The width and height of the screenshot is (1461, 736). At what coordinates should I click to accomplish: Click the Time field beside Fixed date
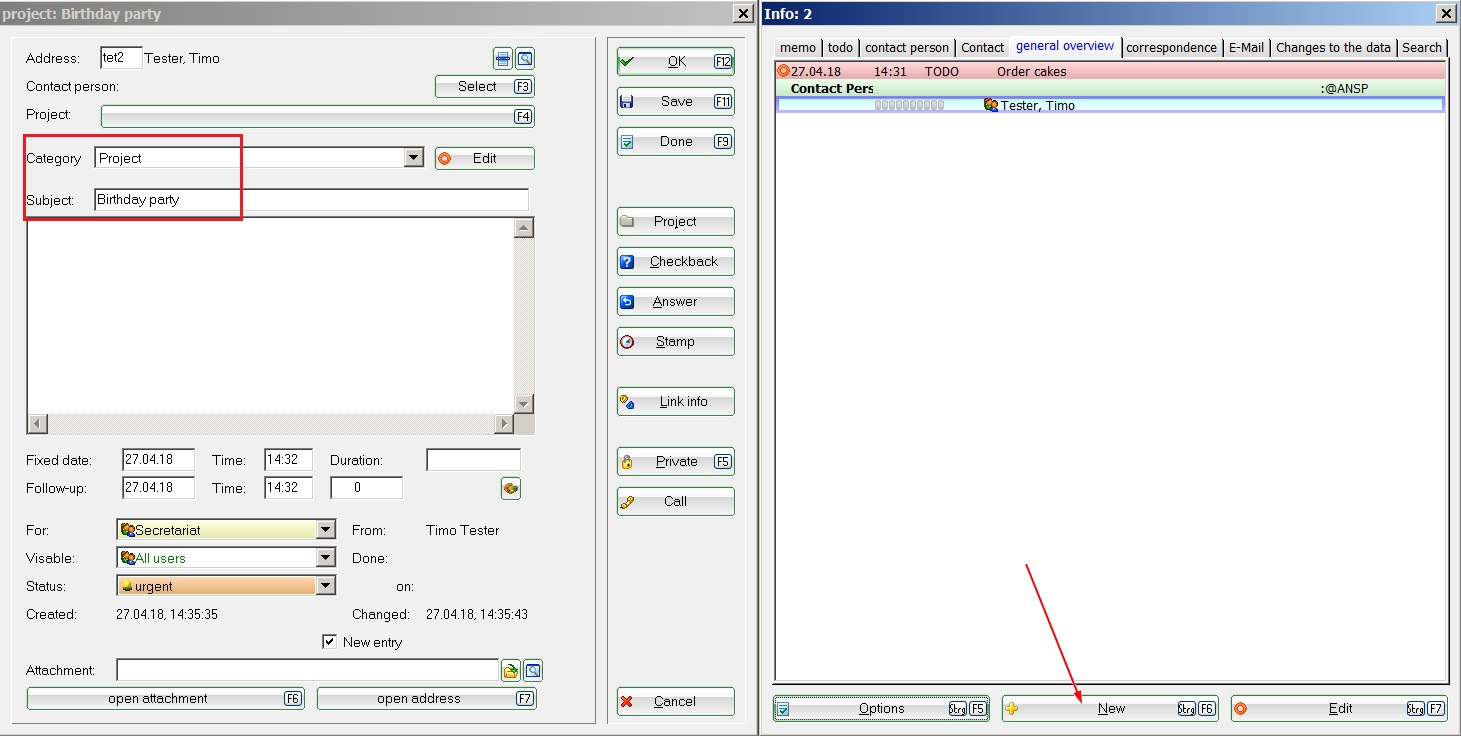point(288,460)
